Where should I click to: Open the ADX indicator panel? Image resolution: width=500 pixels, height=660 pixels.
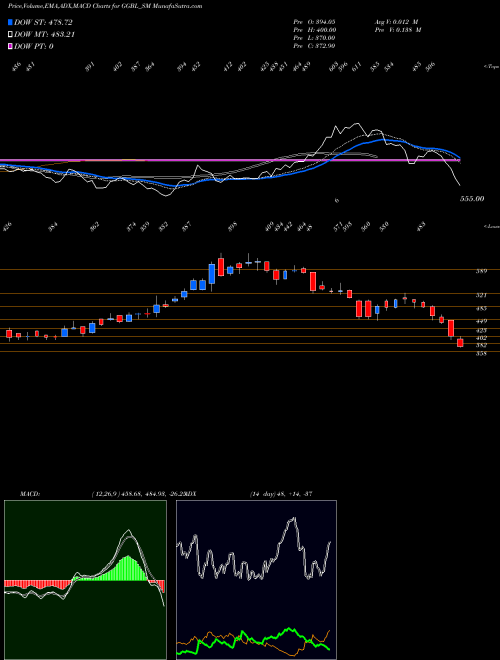point(256,580)
